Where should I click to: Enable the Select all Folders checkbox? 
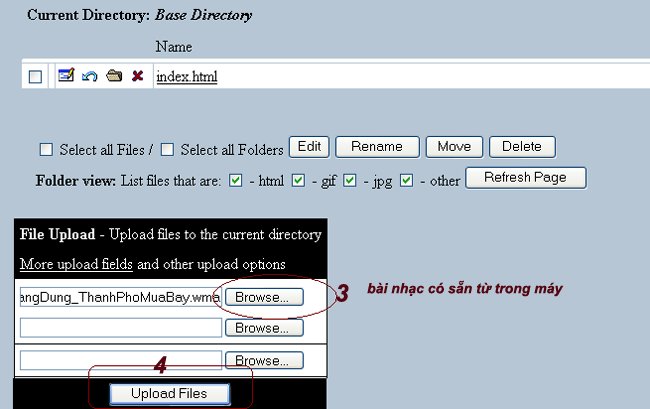point(168,150)
